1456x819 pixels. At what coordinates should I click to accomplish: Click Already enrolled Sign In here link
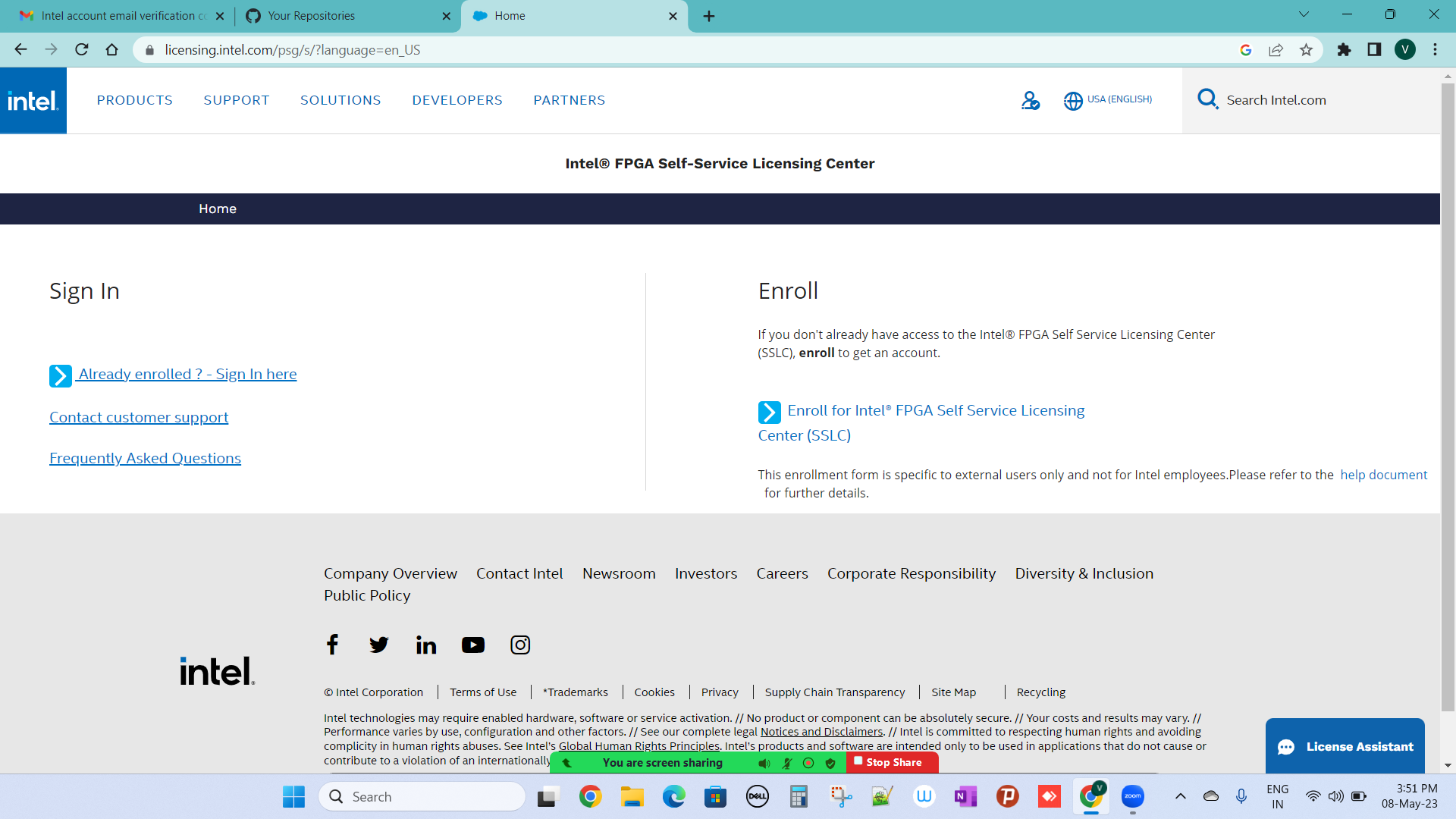[187, 375]
